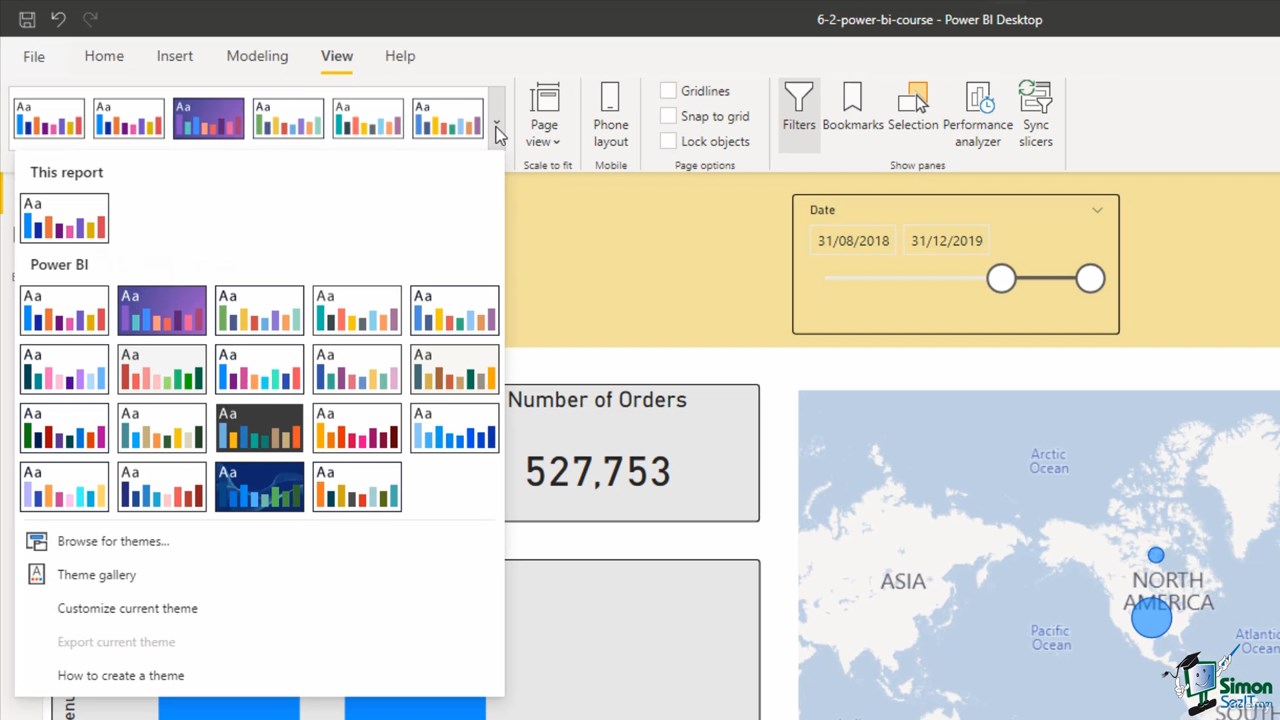
Task: Choose the last theme in bottom row
Action: pos(357,487)
